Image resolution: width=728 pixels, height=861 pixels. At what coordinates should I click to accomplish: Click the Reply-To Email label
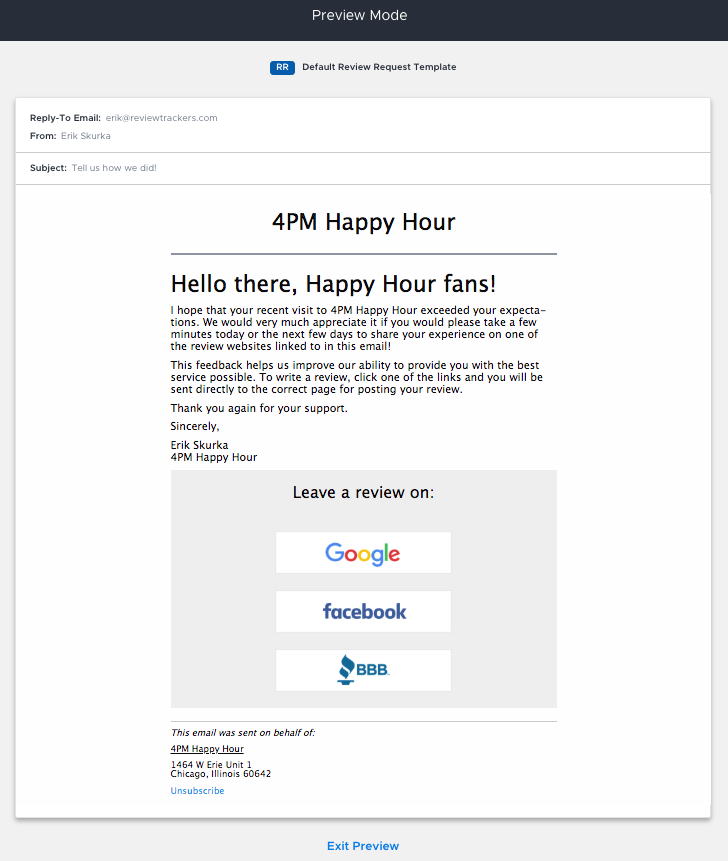tap(65, 118)
